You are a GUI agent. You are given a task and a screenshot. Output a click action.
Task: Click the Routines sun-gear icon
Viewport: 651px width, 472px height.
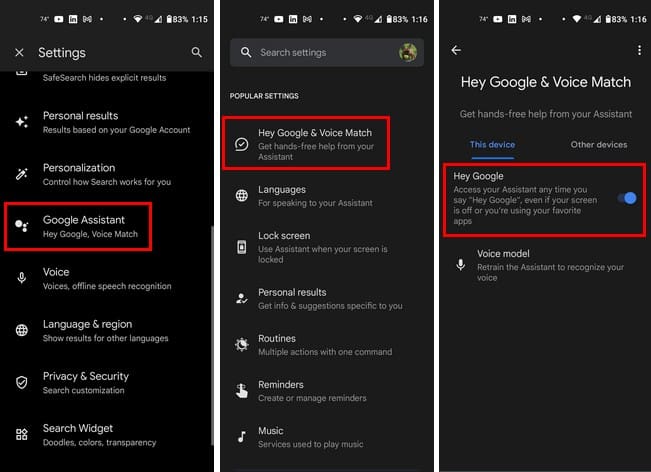tap(242, 344)
